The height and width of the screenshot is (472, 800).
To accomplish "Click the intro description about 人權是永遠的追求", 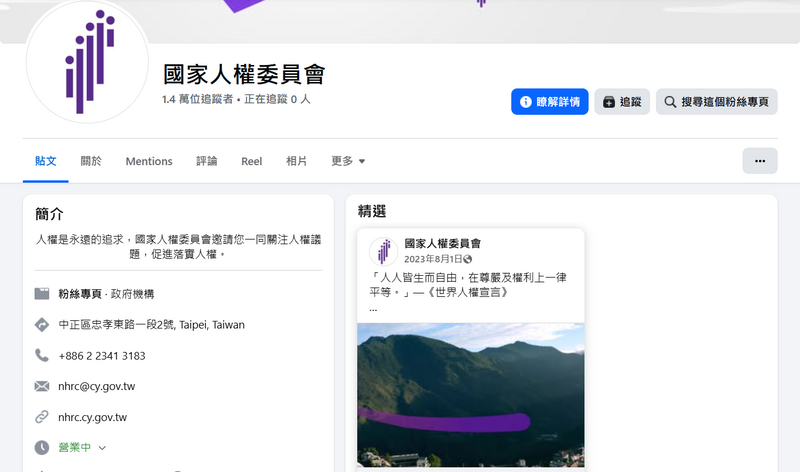I will coord(178,246).
